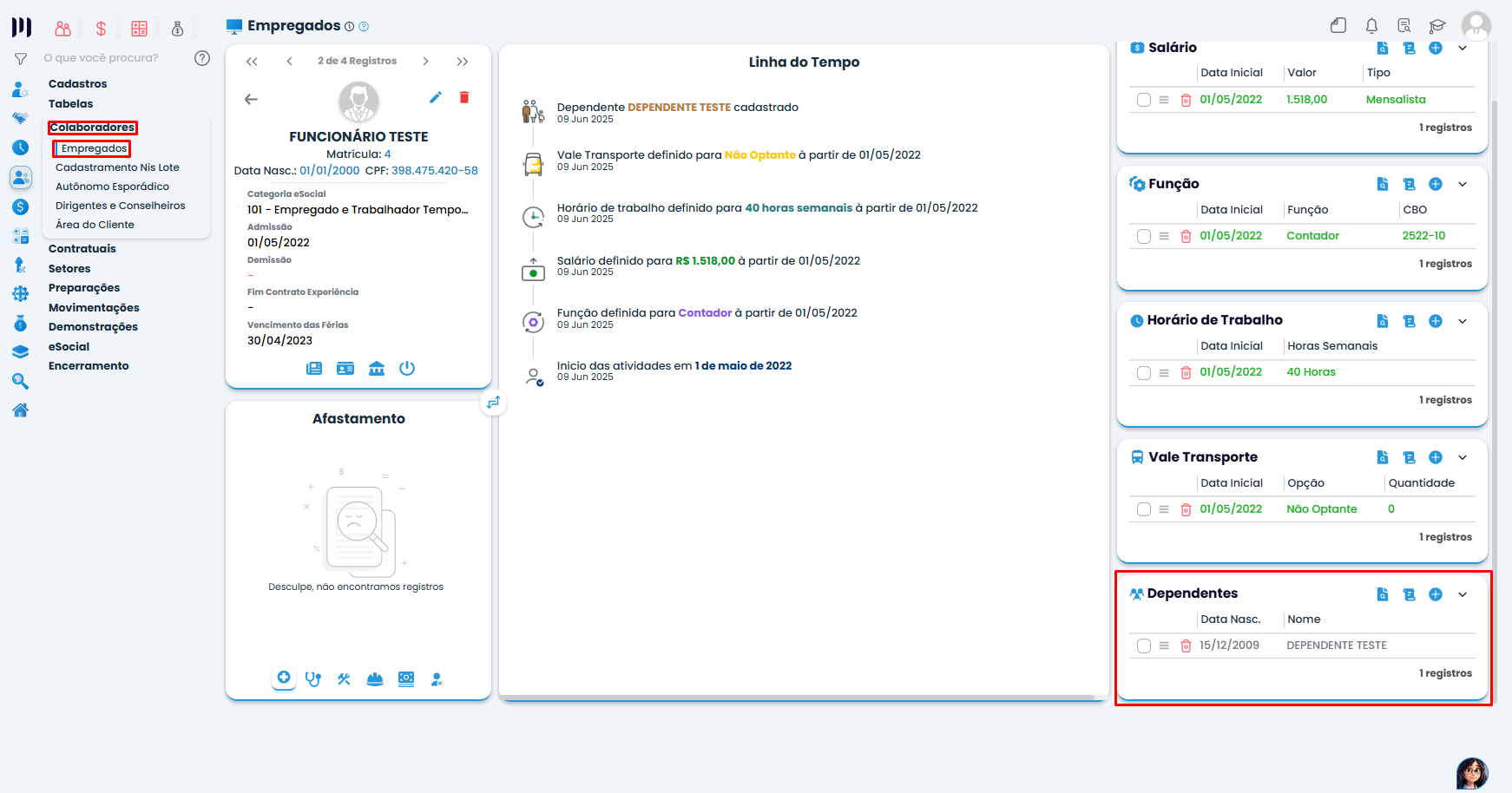Click the stethoscope icon in Afastamento
The height and width of the screenshot is (793, 1512).
[x=313, y=679]
